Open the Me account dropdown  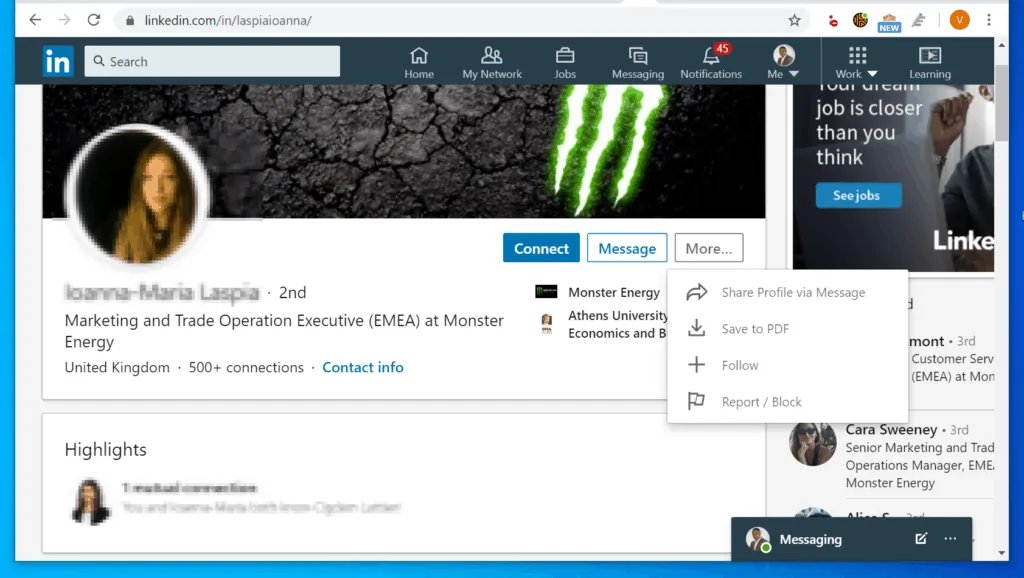[784, 63]
